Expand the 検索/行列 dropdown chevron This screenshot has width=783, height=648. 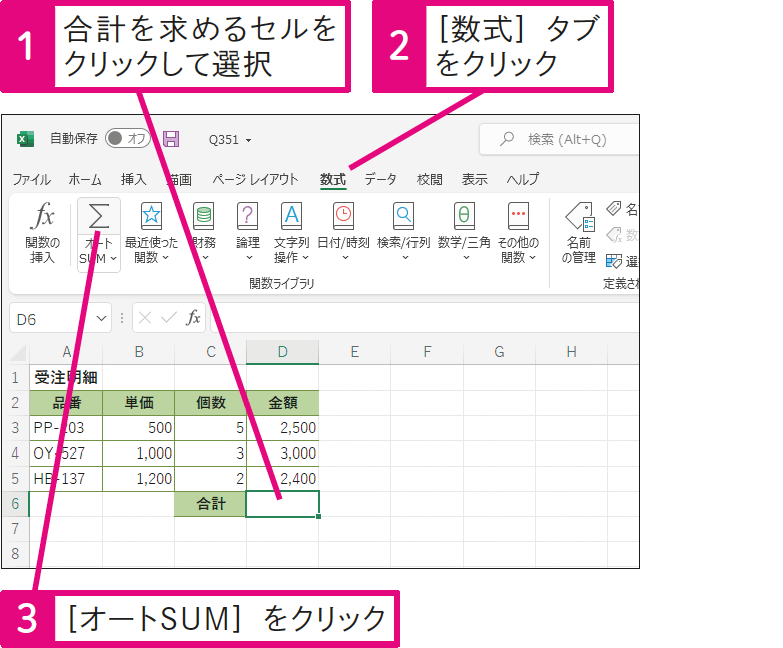click(405, 258)
